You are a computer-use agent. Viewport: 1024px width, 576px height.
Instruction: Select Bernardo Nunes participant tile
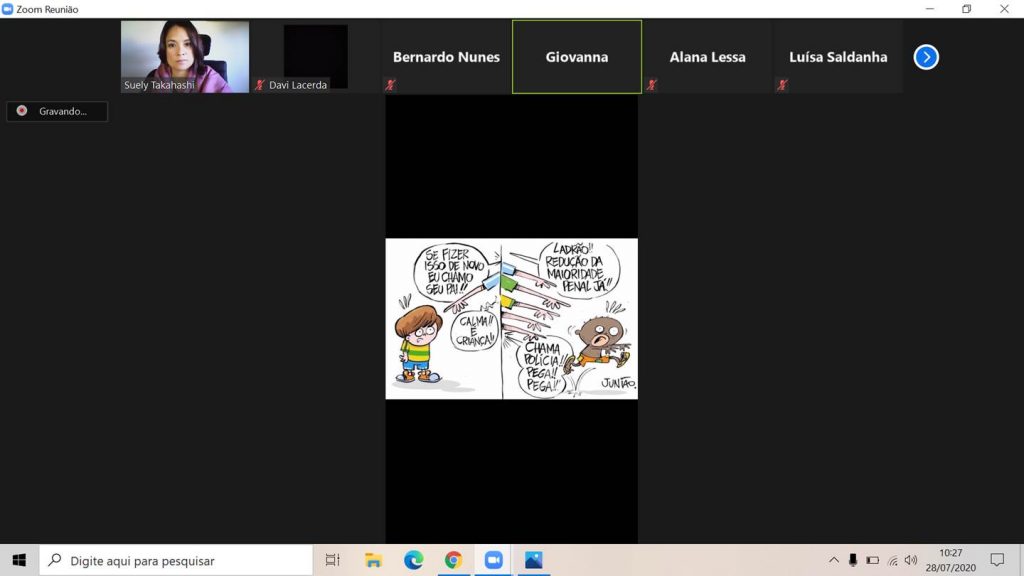[x=446, y=56]
